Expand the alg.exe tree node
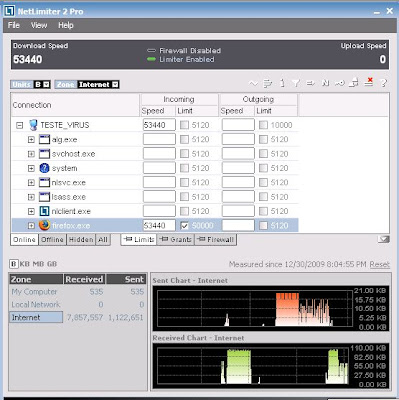399x400 pixels. tap(31, 140)
